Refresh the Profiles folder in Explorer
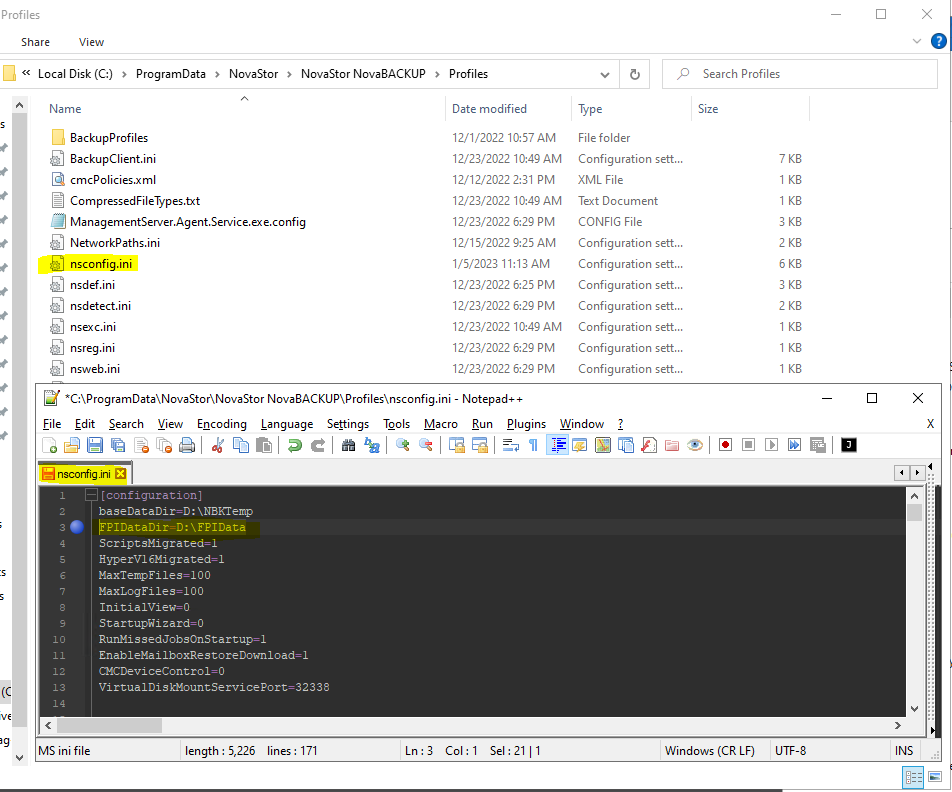Screen dimensions: 952x792 click(x=634, y=74)
